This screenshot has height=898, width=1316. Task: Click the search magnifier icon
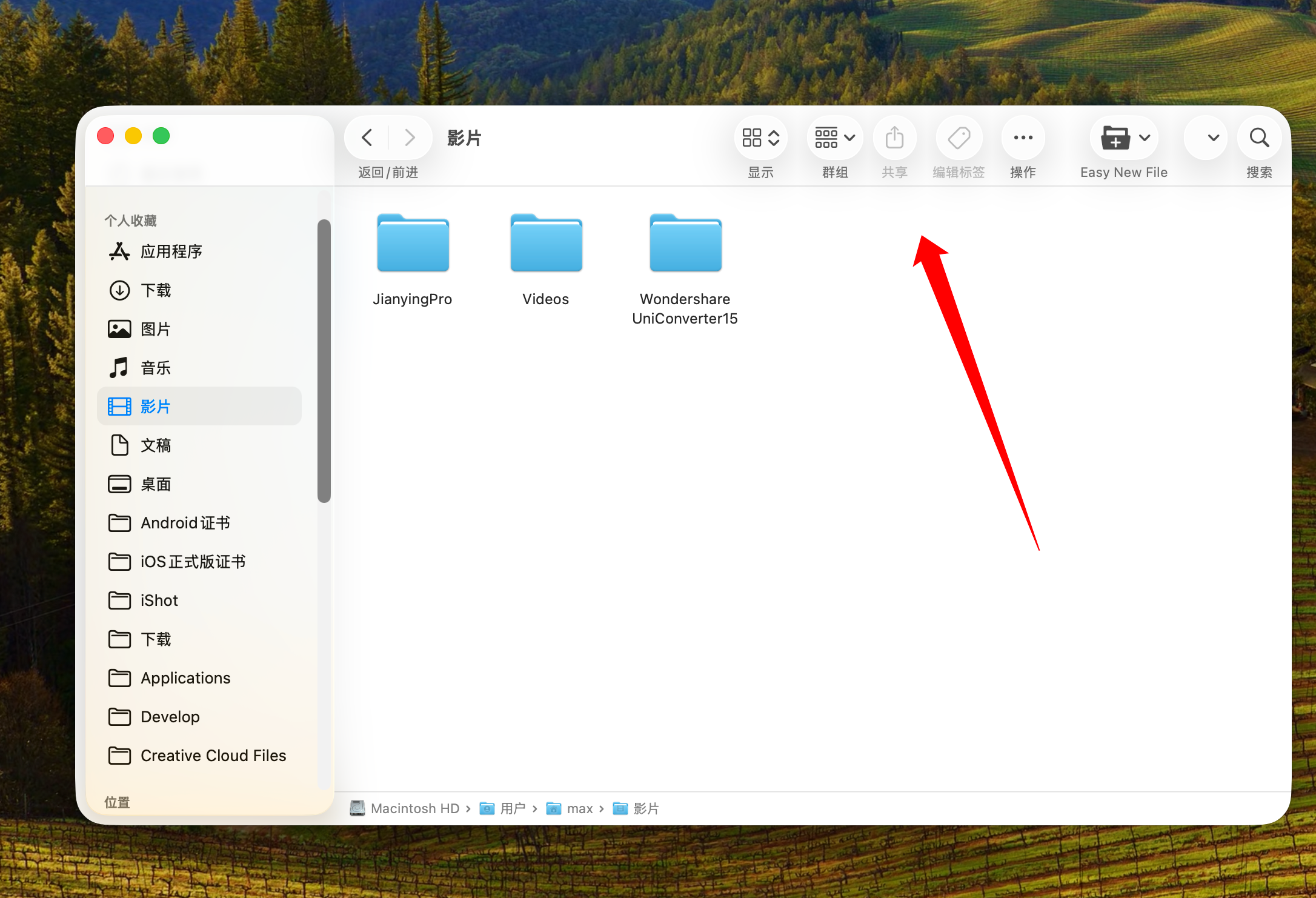point(1259,138)
